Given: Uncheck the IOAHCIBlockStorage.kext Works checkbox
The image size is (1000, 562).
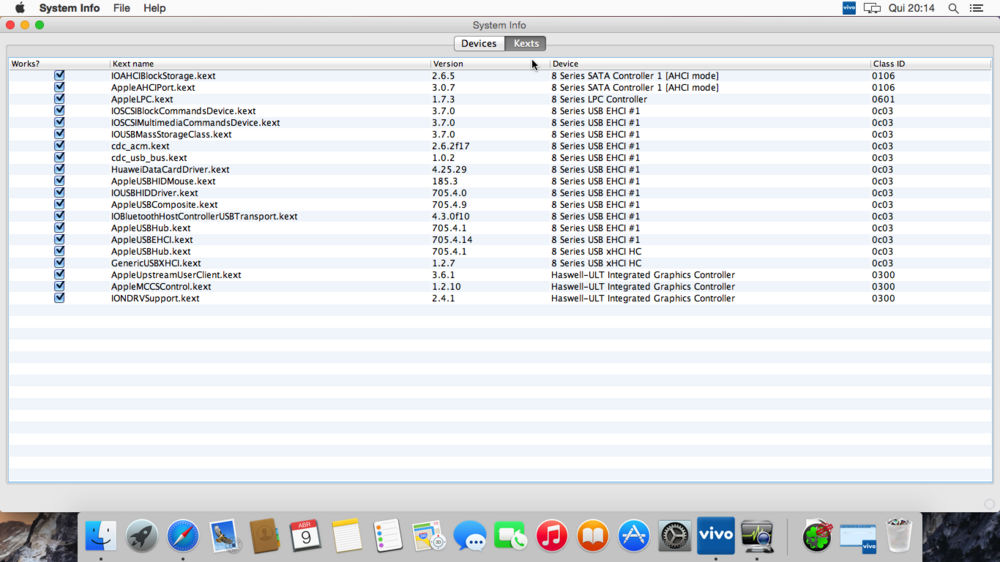Looking at the screenshot, I should (59, 75).
